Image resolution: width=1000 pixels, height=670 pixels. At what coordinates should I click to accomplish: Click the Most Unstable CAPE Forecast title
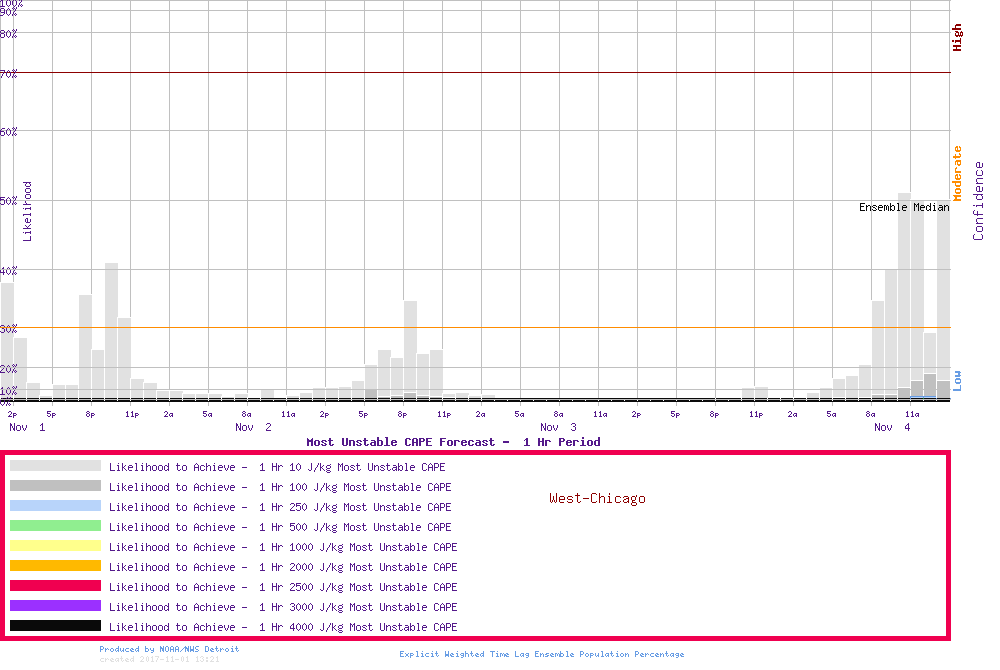[x=453, y=442]
